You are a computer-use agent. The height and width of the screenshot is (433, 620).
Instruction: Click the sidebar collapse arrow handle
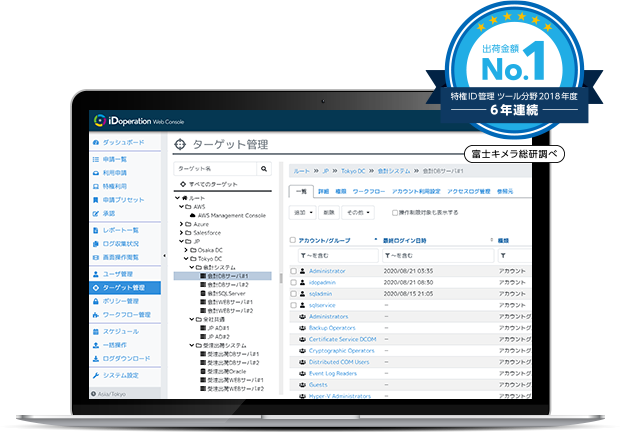[x=164, y=256]
